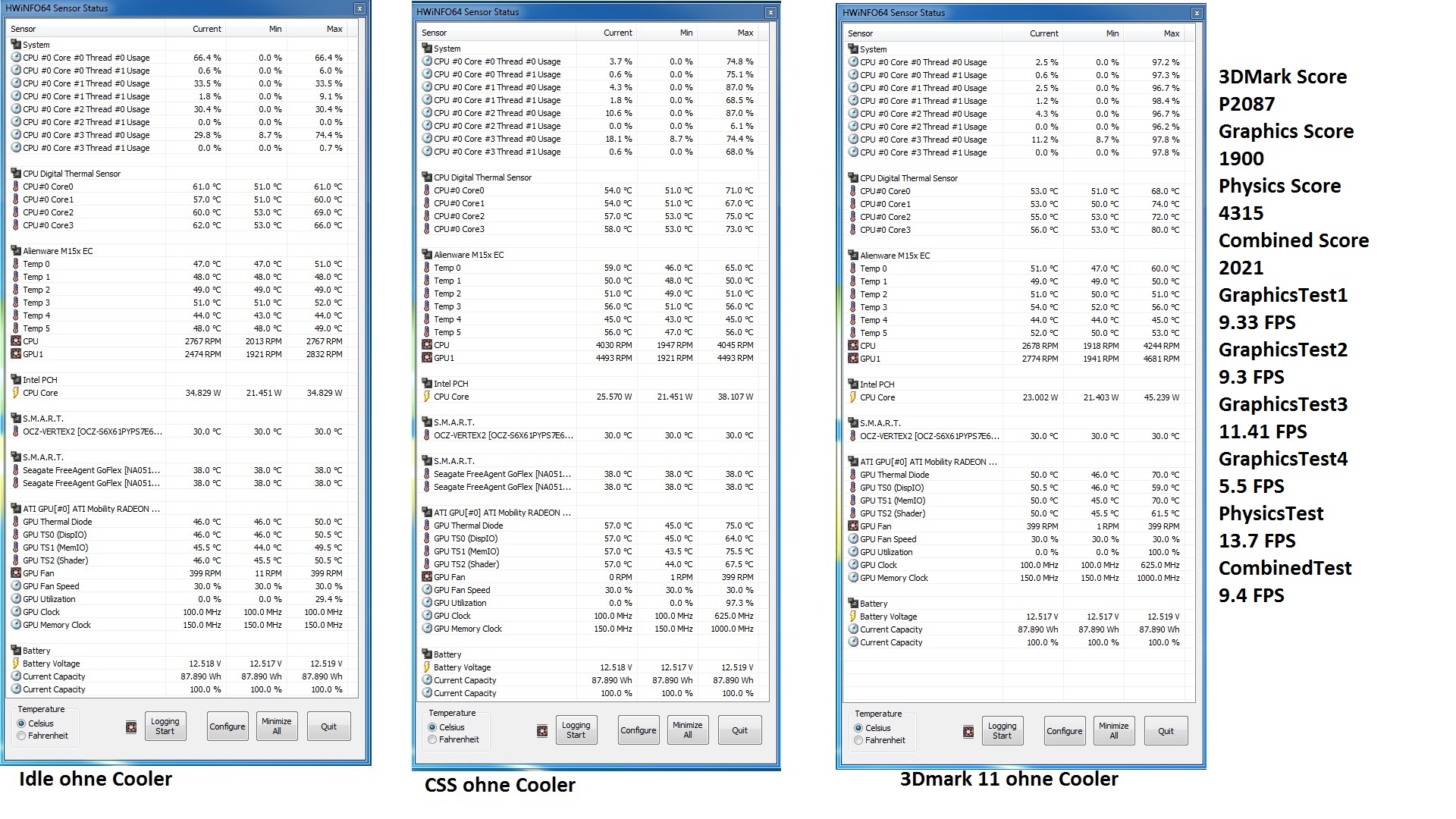Select Seagate FreeAgent GoFlex first row in CSS window

click(x=588, y=474)
